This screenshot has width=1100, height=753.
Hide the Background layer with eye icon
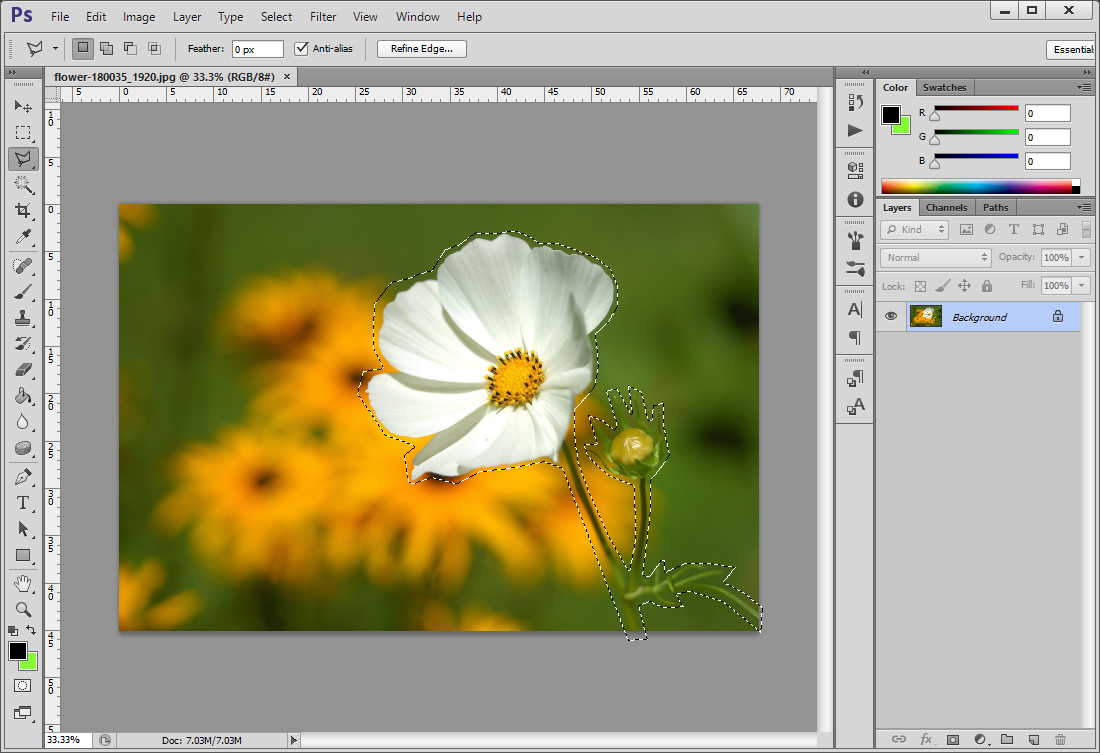(x=890, y=317)
